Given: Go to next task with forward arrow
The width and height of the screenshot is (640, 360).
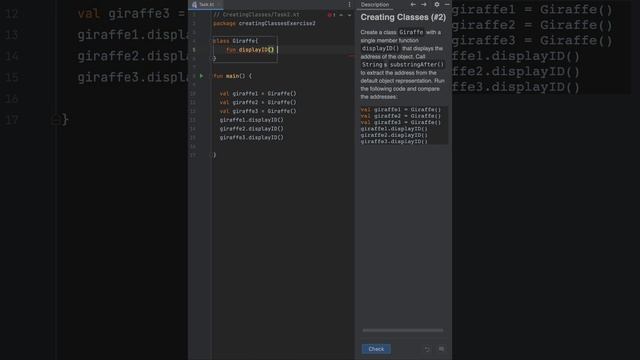Looking at the screenshot, I should click(x=424, y=4).
